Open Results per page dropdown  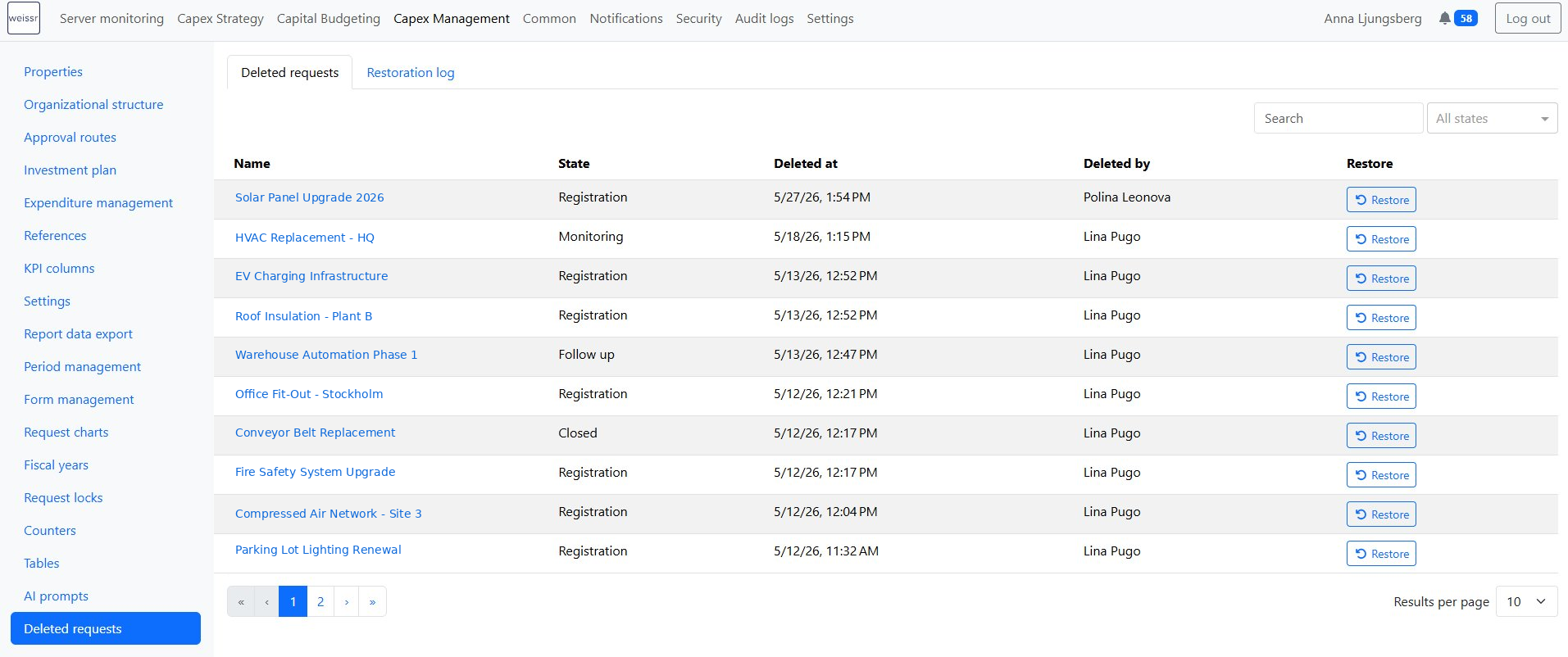pos(1526,601)
